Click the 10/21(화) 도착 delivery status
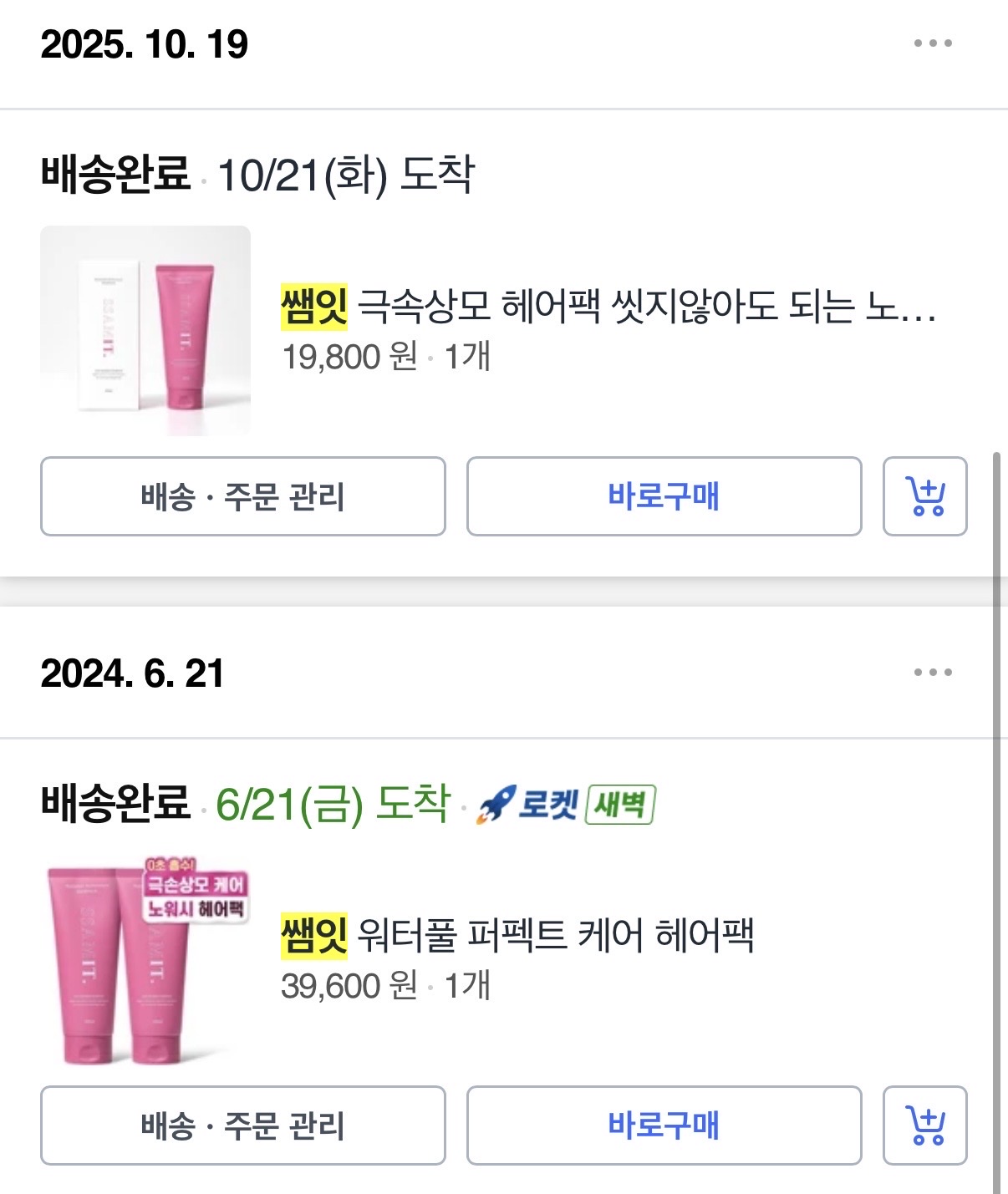The image size is (1008, 1194). [346, 175]
